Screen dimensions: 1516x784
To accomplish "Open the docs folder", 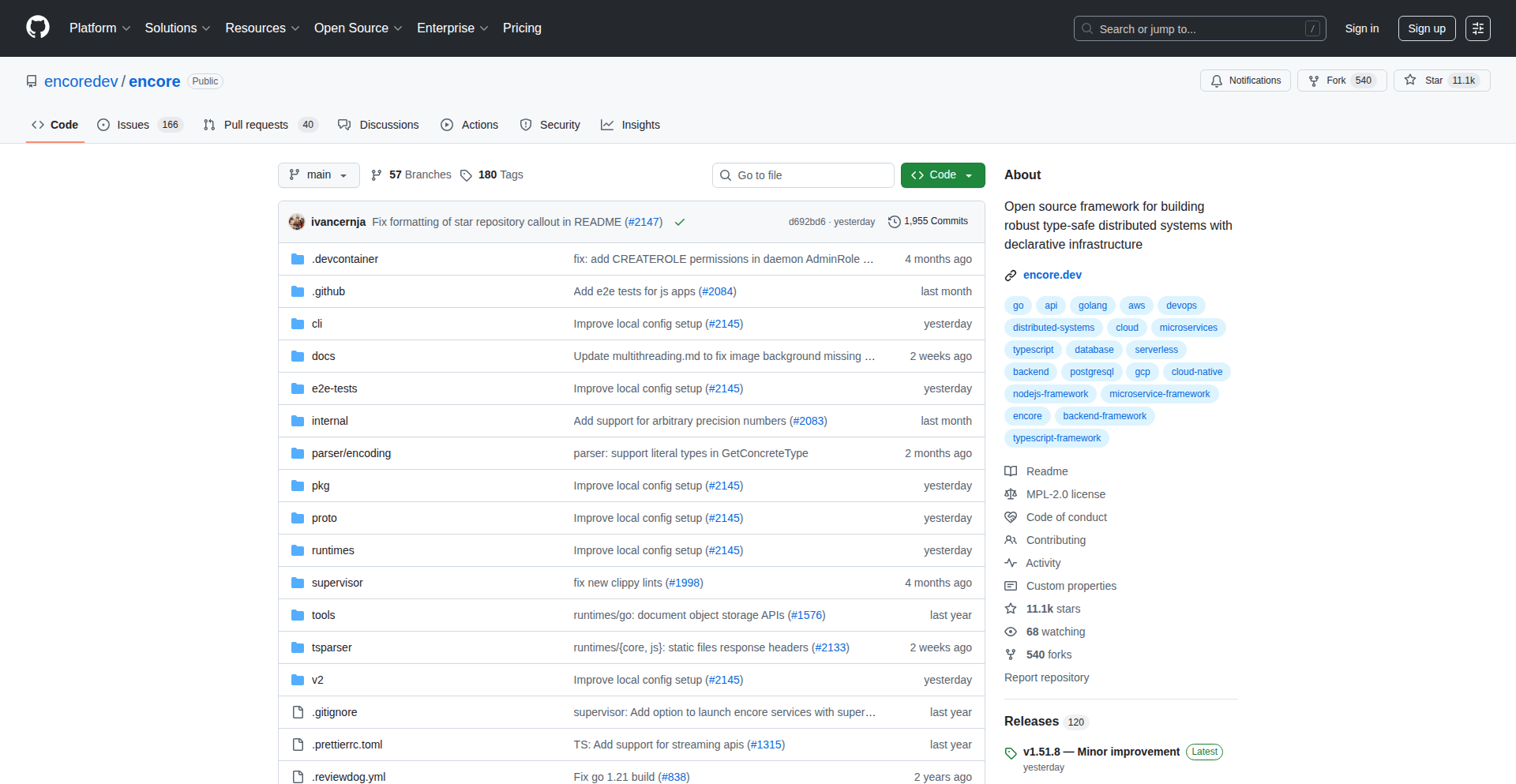I will point(323,356).
